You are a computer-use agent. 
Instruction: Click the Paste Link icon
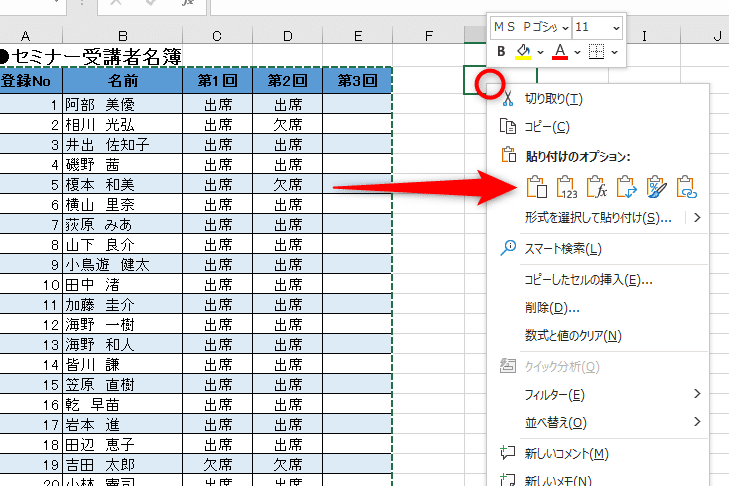click(687, 186)
